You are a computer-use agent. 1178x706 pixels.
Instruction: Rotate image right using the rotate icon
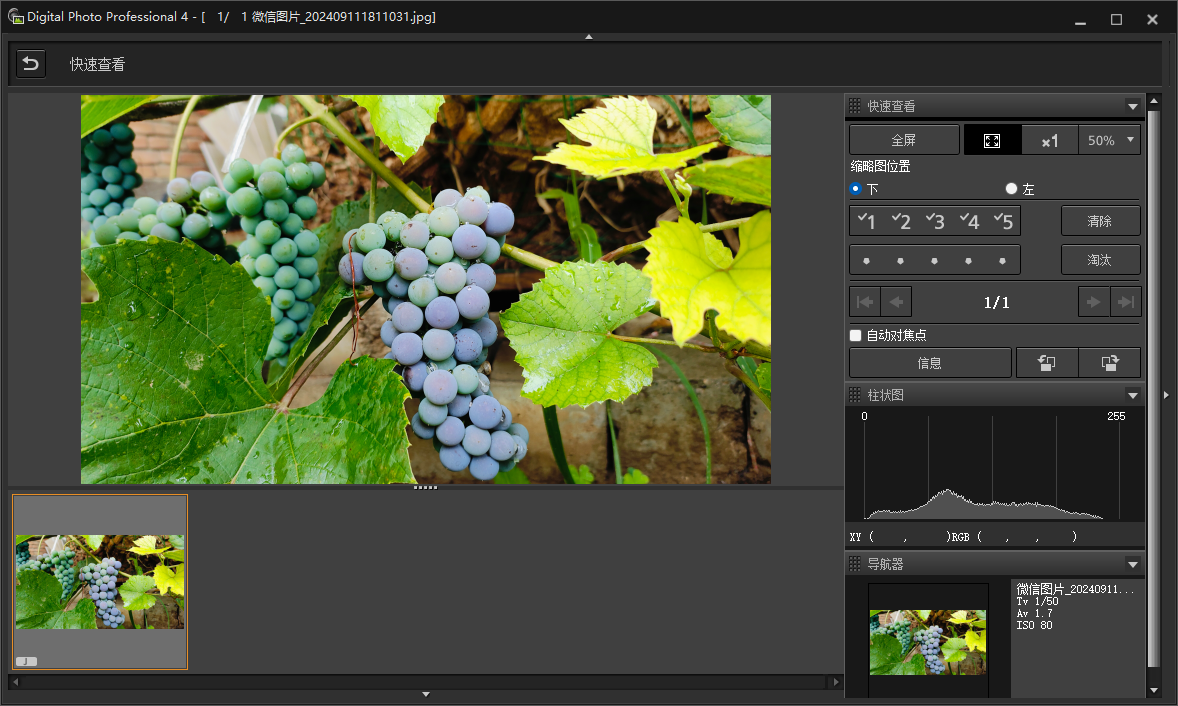[1109, 363]
